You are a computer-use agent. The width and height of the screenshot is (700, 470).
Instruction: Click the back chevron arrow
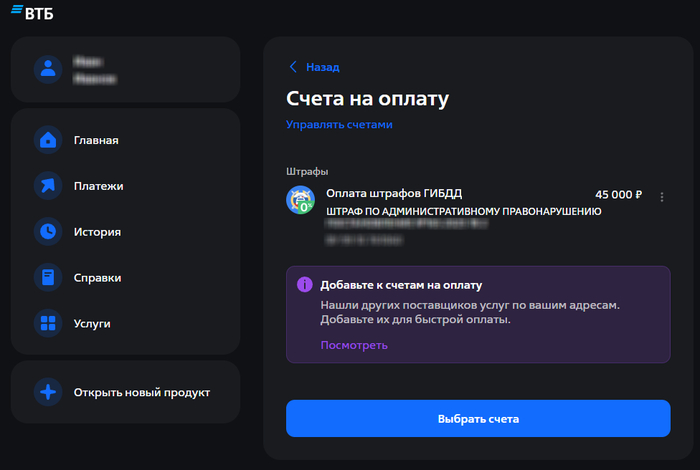tap(292, 67)
